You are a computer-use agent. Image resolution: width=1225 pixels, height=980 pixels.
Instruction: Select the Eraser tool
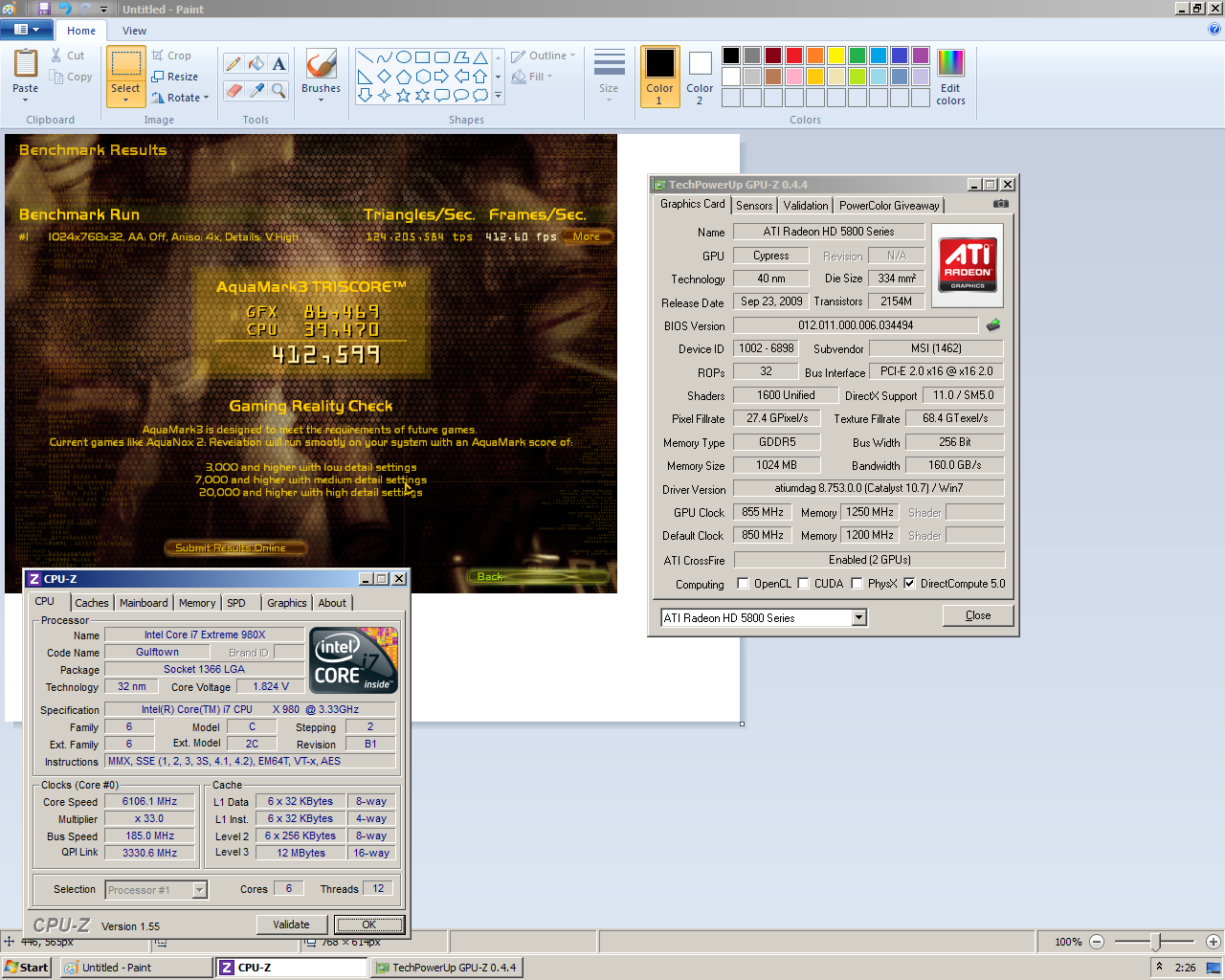pyautogui.click(x=233, y=91)
